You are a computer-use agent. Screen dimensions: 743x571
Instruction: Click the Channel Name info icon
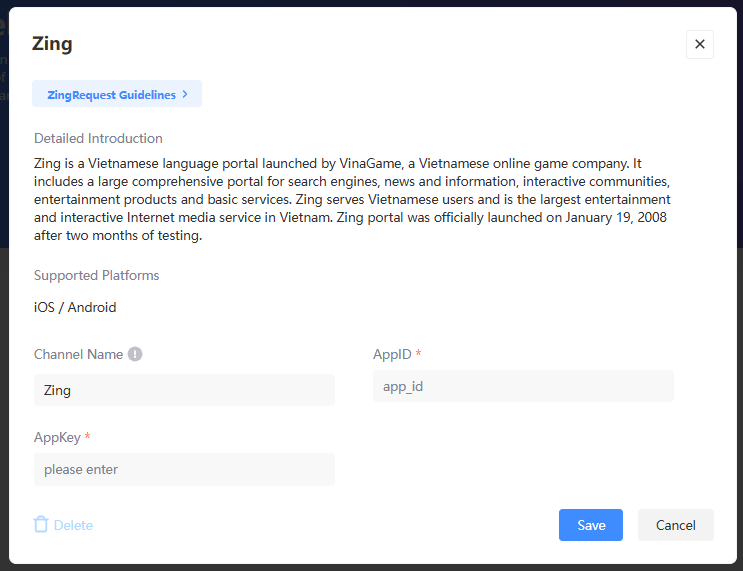point(135,354)
